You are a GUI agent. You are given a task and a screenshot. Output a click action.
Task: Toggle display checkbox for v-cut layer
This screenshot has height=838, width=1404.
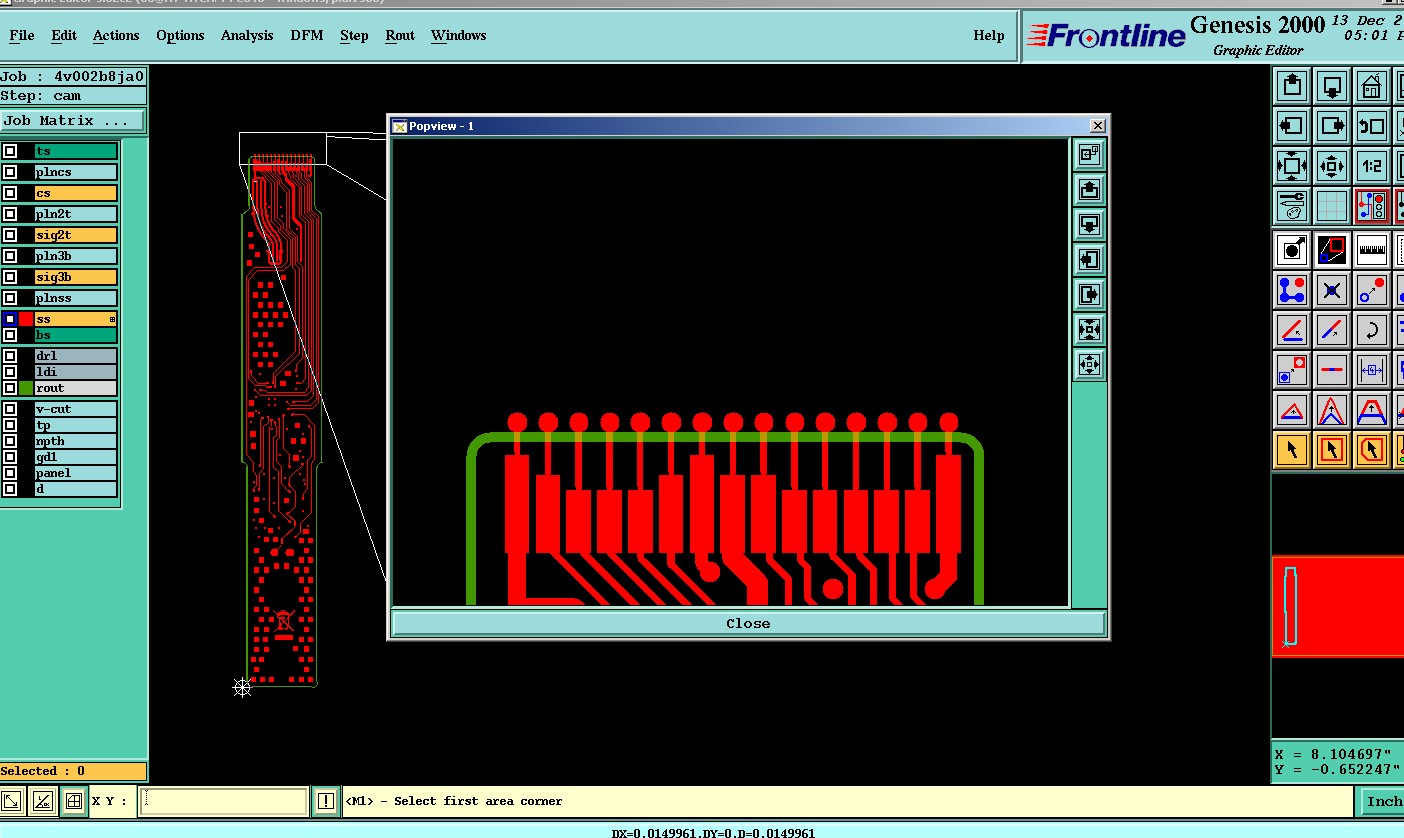click(10, 409)
